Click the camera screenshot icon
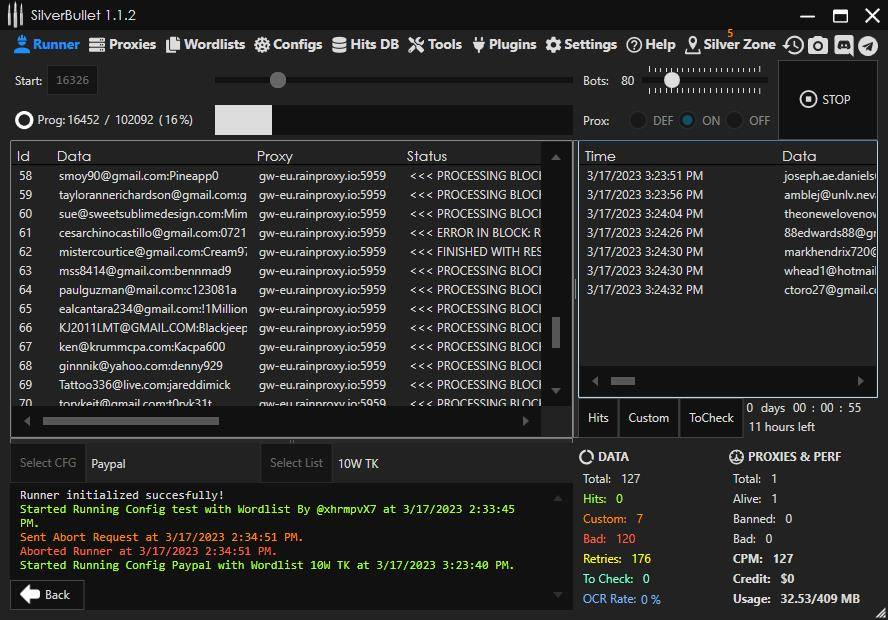The image size is (888, 620). [818, 45]
